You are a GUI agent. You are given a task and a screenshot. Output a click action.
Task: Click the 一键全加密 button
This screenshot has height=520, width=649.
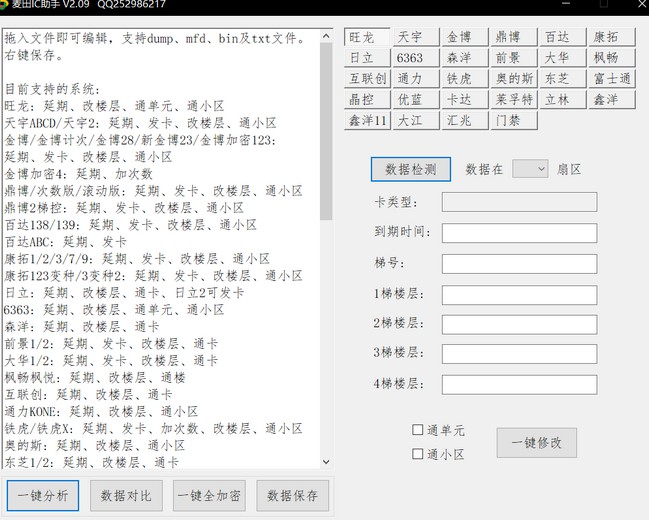tap(209, 496)
